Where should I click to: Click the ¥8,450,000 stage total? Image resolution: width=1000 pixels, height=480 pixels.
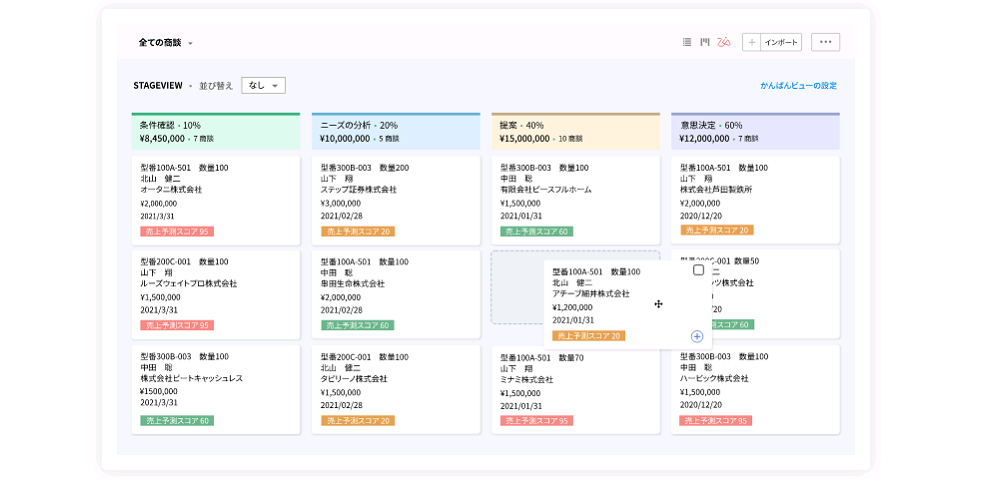[x=162, y=138]
